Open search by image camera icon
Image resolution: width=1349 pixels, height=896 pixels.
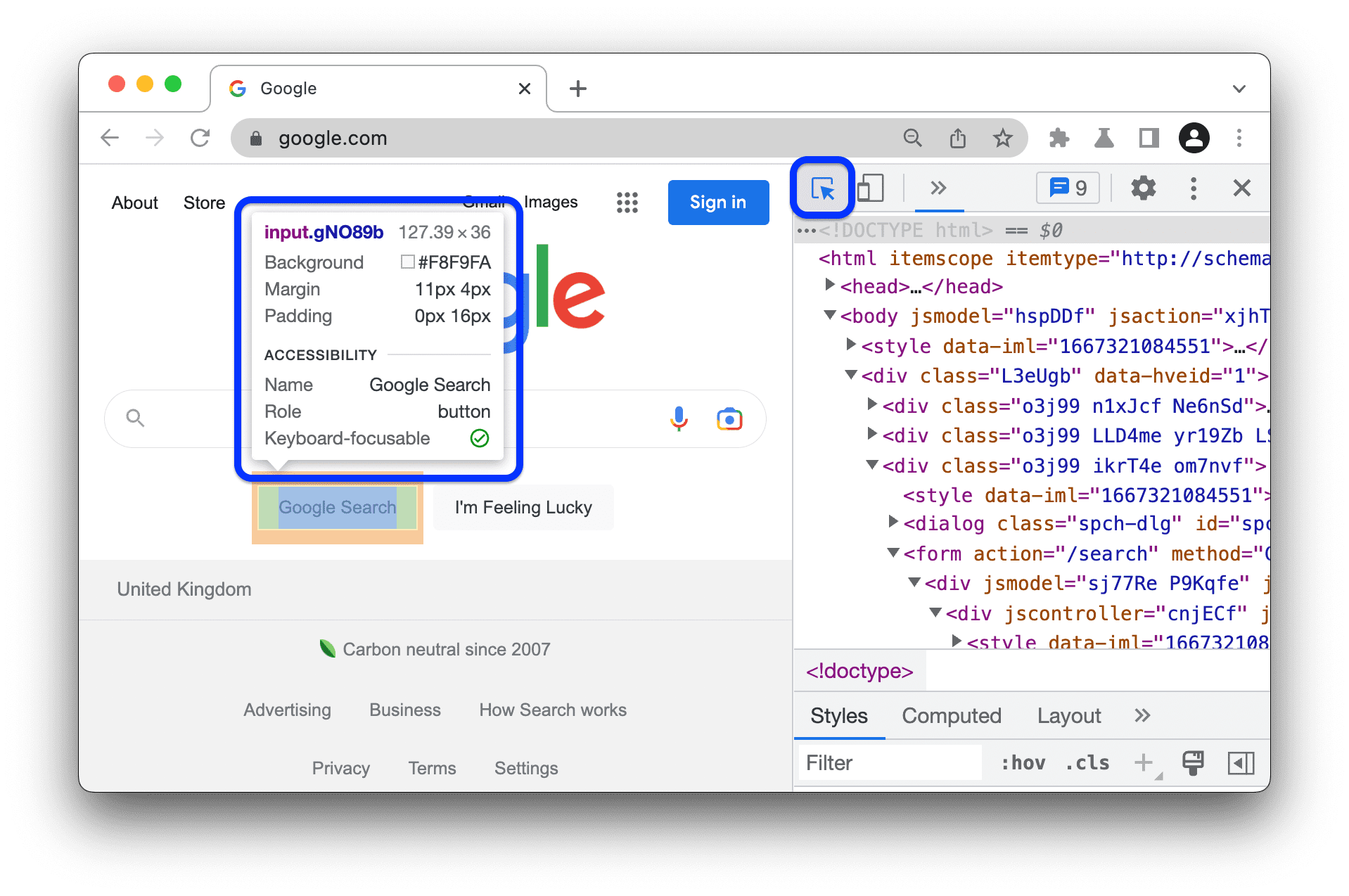tap(729, 418)
